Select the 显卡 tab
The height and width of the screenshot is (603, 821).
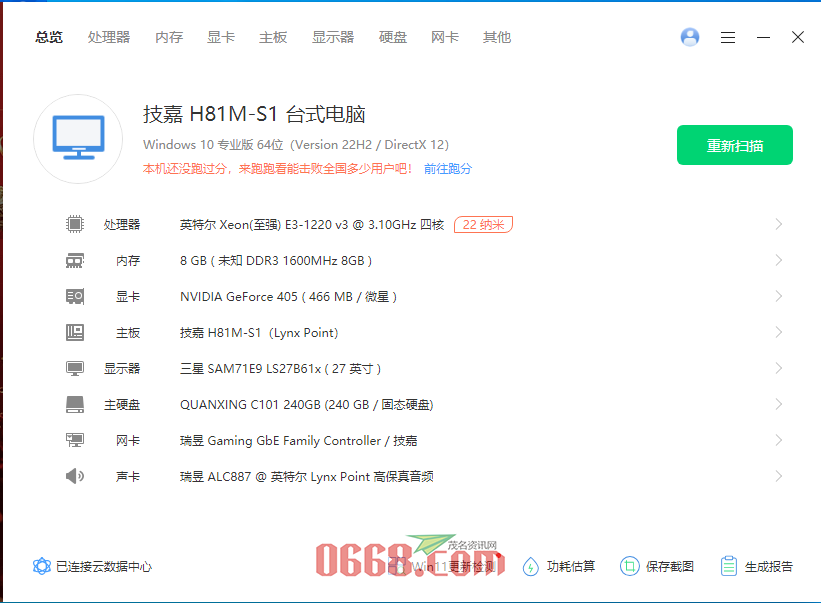coord(220,37)
